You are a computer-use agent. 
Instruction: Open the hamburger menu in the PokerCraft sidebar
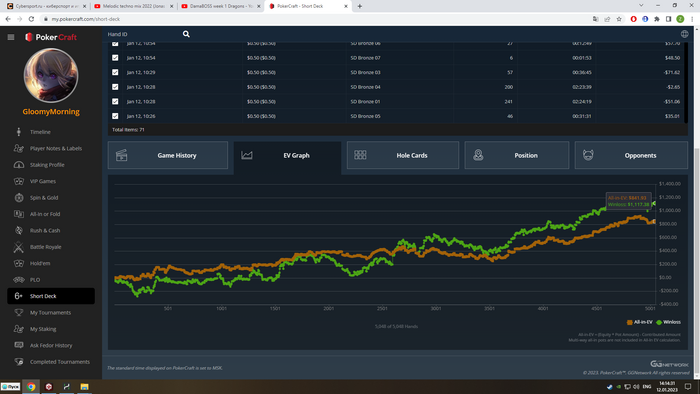[11, 37]
